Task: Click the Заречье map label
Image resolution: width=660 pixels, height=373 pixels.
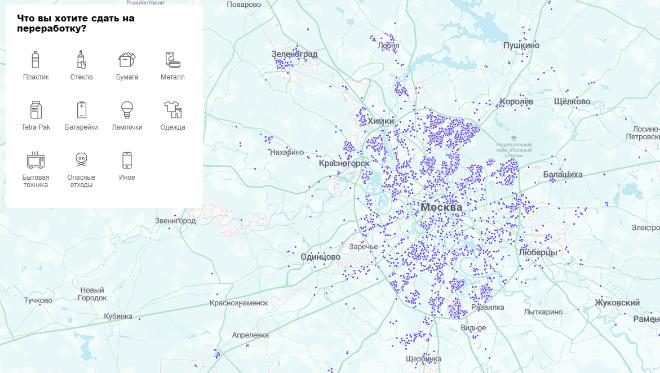Action: click(363, 247)
